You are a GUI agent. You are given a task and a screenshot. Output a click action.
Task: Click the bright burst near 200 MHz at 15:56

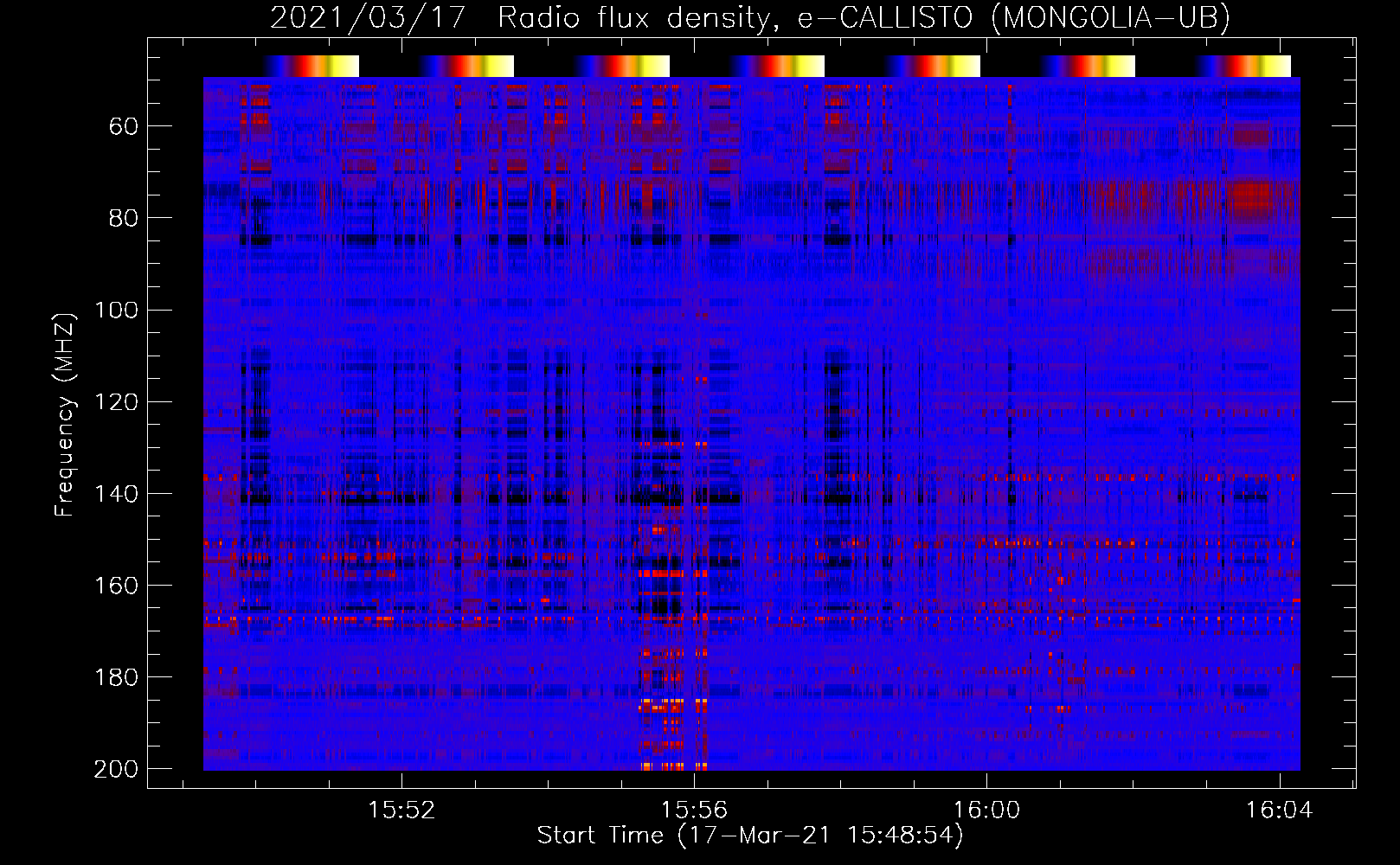pyautogui.click(x=675, y=766)
